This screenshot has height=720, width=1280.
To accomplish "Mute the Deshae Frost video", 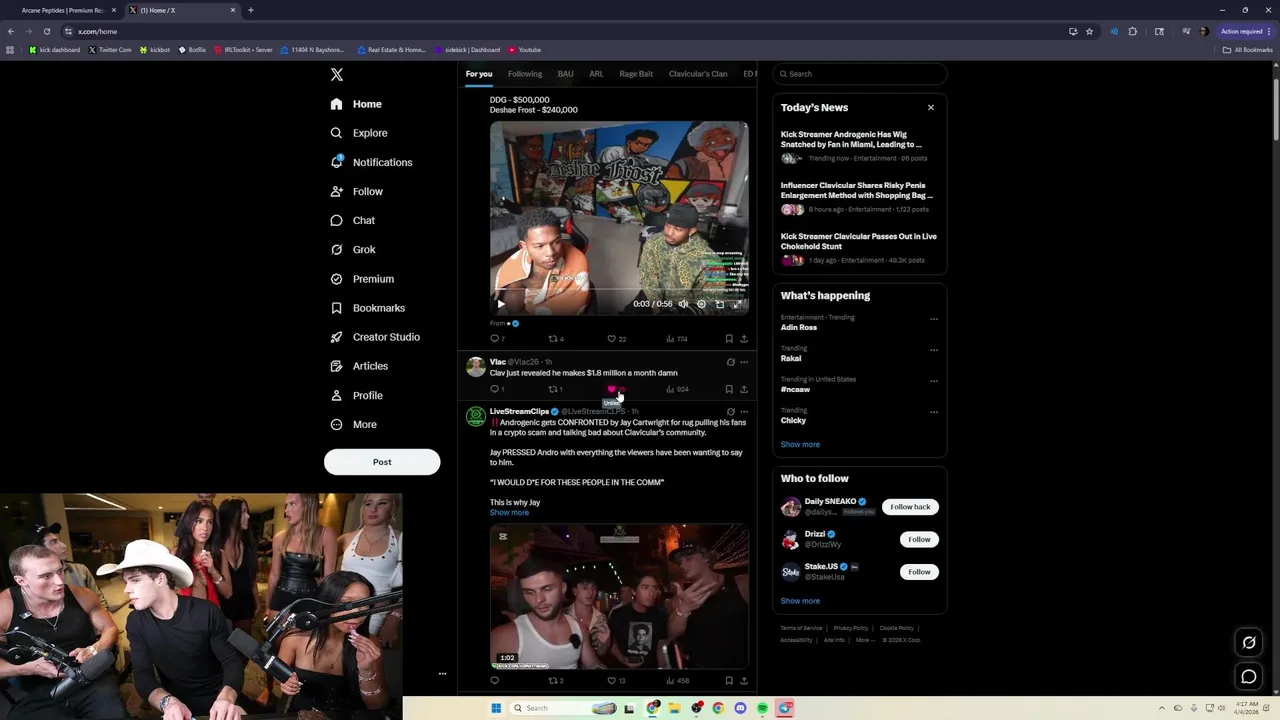I will click(x=684, y=304).
